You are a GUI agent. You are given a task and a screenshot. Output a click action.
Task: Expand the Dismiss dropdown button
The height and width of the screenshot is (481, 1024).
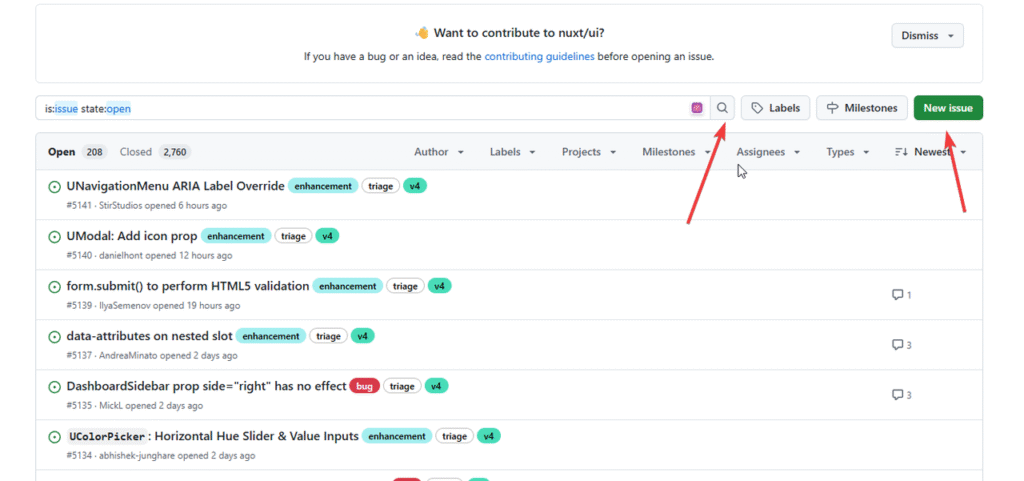coord(927,36)
